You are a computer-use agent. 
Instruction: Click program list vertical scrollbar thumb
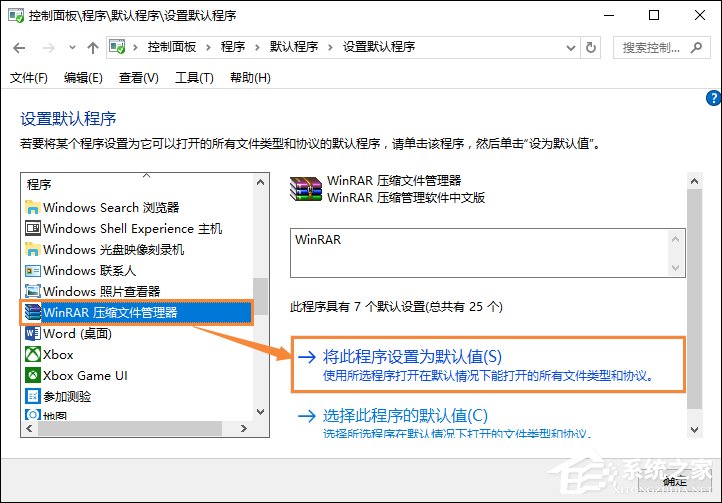pyautogui.click(x=261, y=296)
